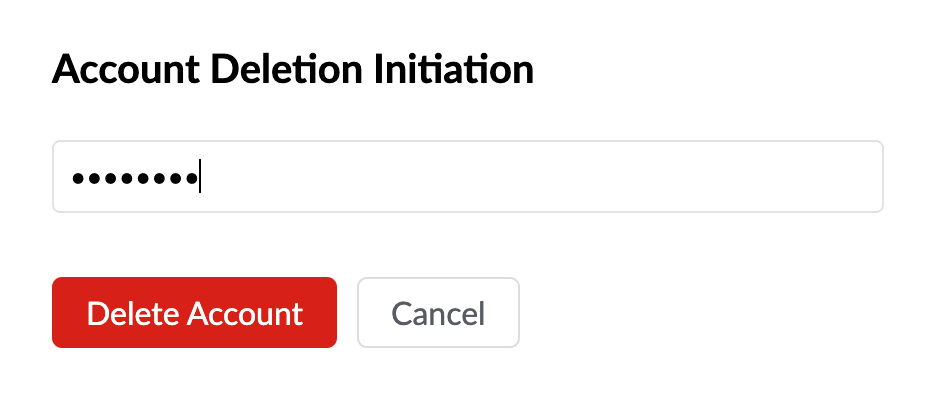Hit the white Cancel button
This screenshot has height=404, width=936.
(x=438, y=313)
